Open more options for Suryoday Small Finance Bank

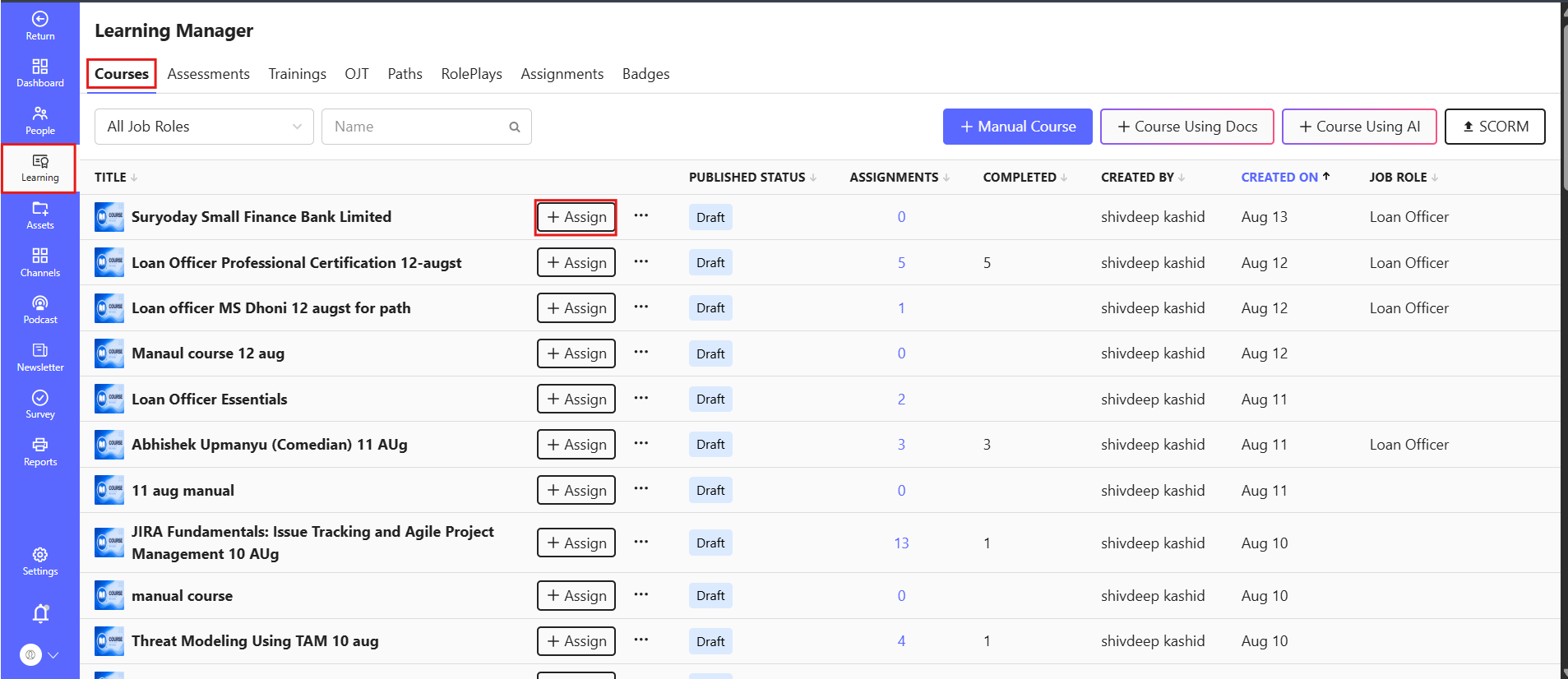[641, 216]
